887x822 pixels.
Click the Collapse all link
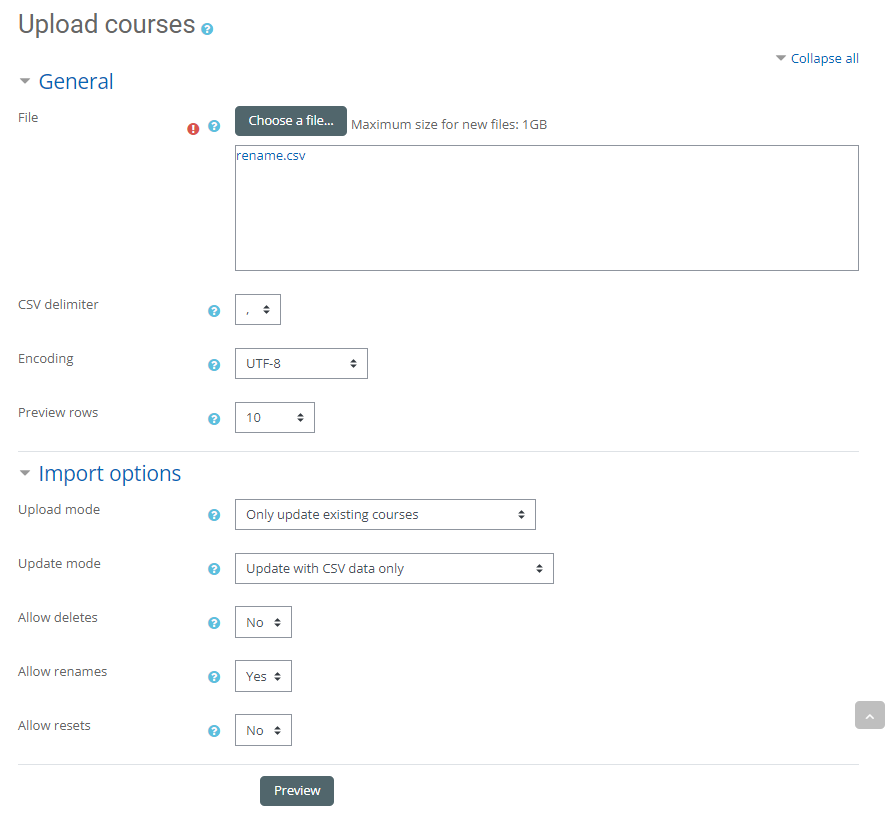point(824,59)
